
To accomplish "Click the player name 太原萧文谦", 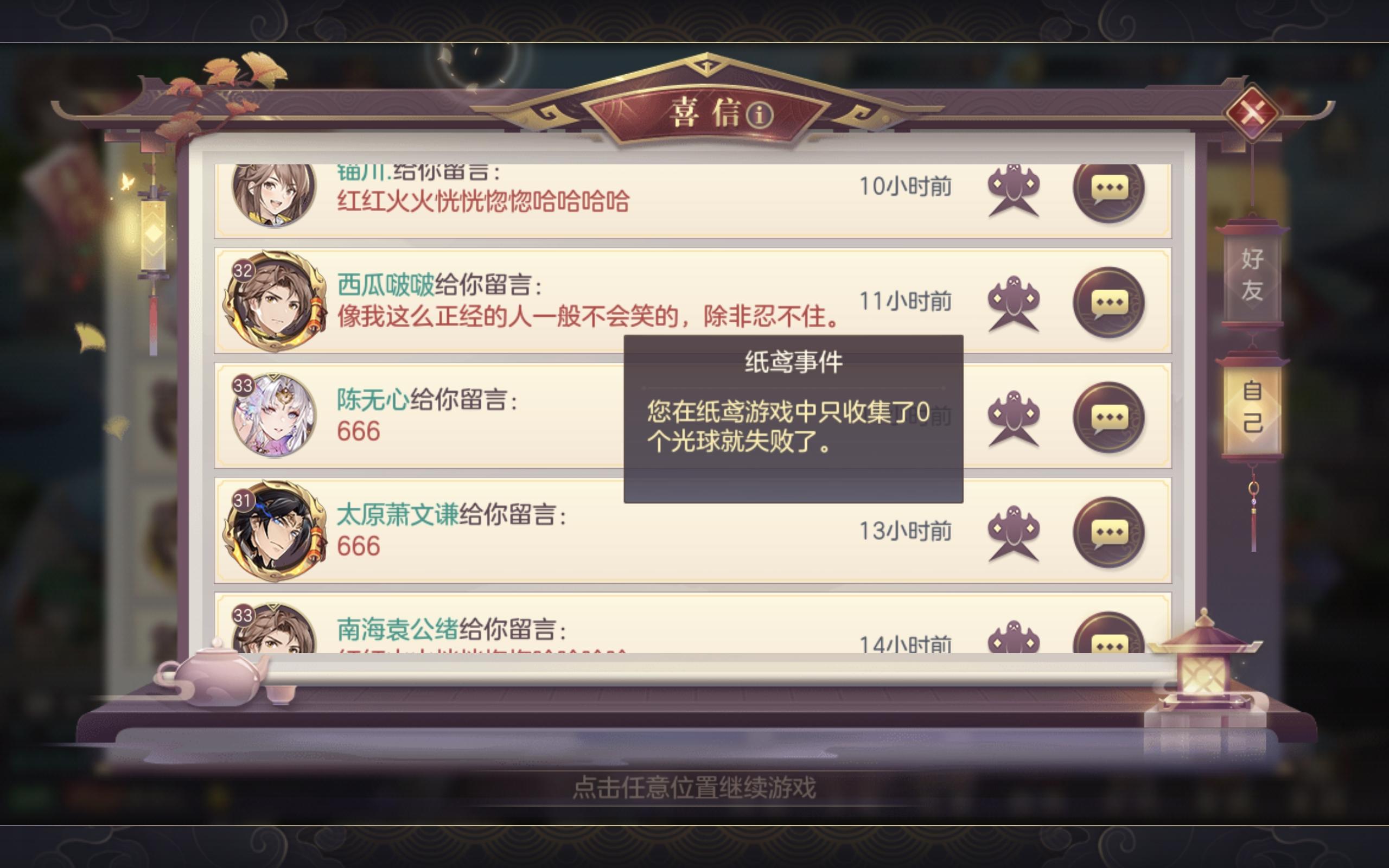I will tap(397, 514).
